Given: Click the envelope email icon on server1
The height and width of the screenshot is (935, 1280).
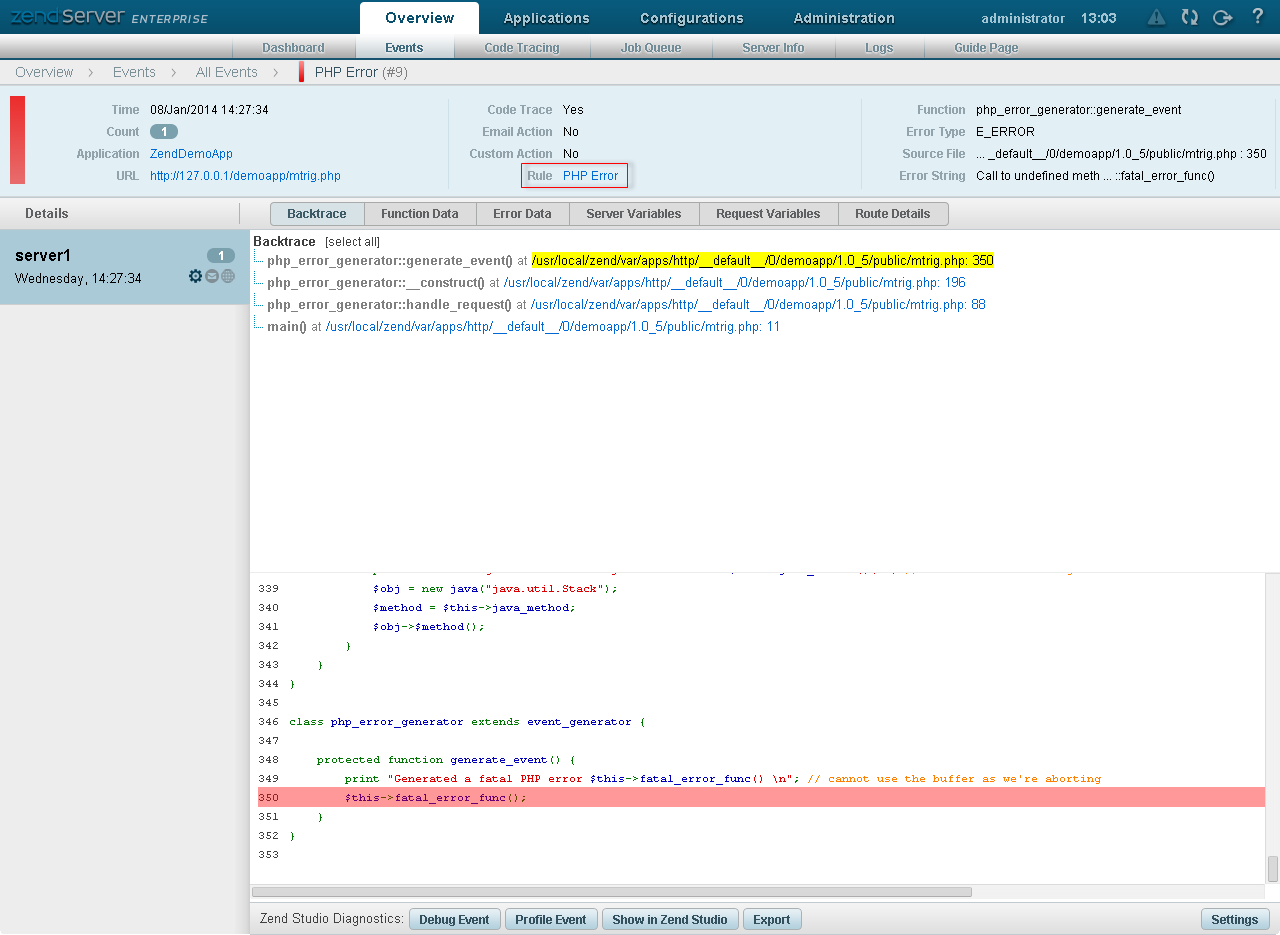Looking at the screenshot, I should coord(212,276).
